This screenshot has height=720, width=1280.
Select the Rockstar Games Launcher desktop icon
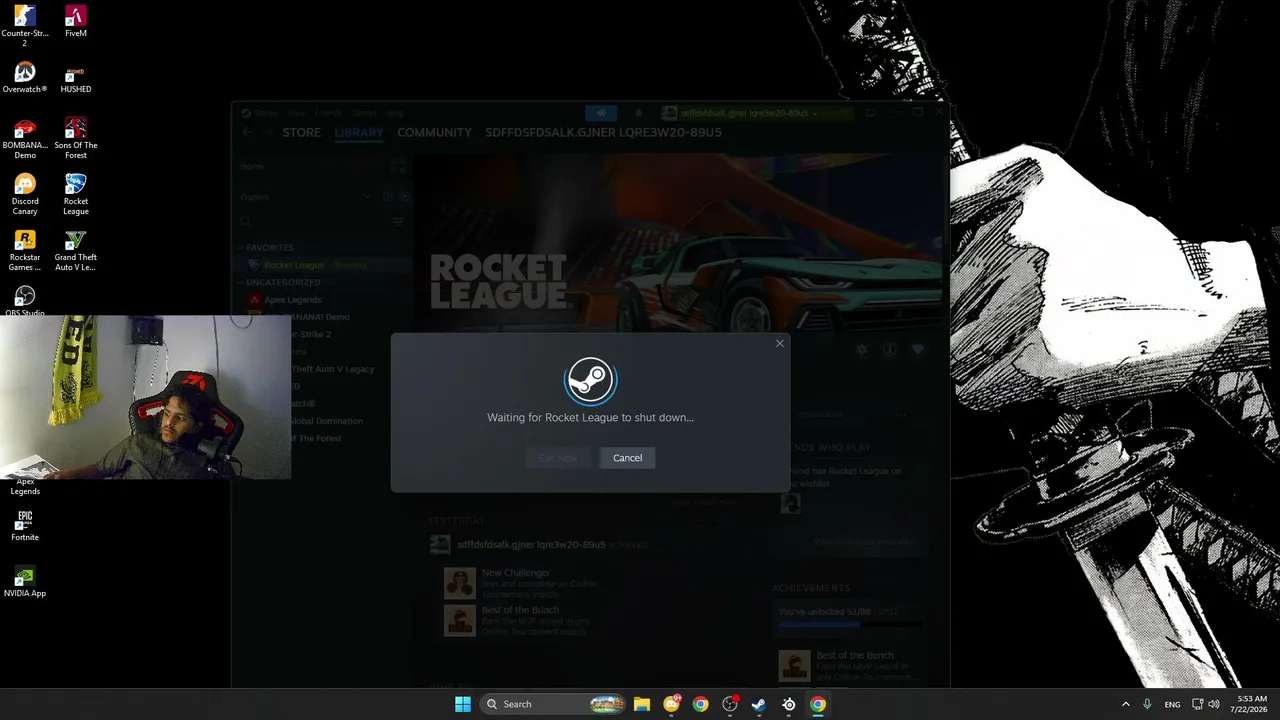[25, 251]
